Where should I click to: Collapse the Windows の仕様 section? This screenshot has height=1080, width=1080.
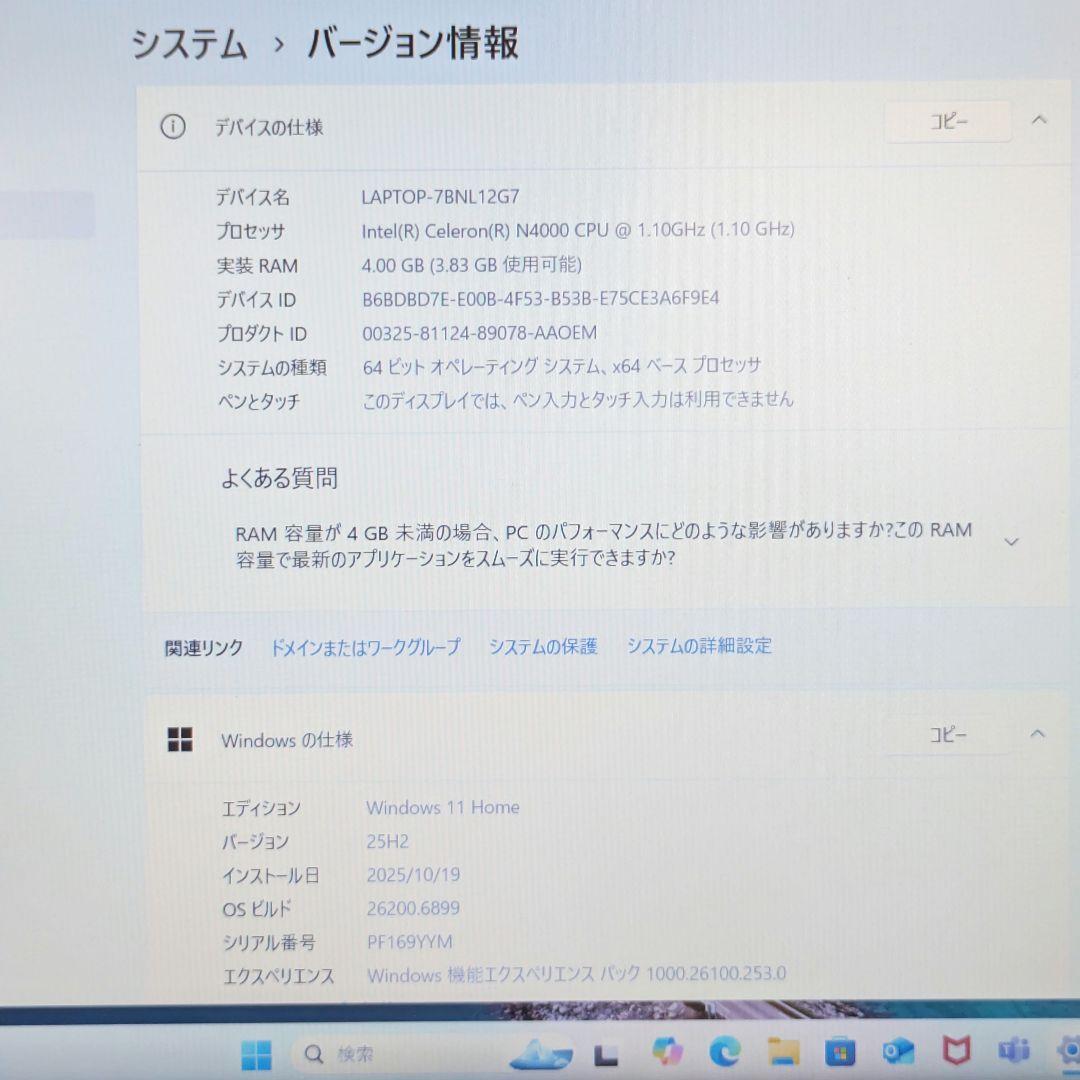pos(1037,735)
